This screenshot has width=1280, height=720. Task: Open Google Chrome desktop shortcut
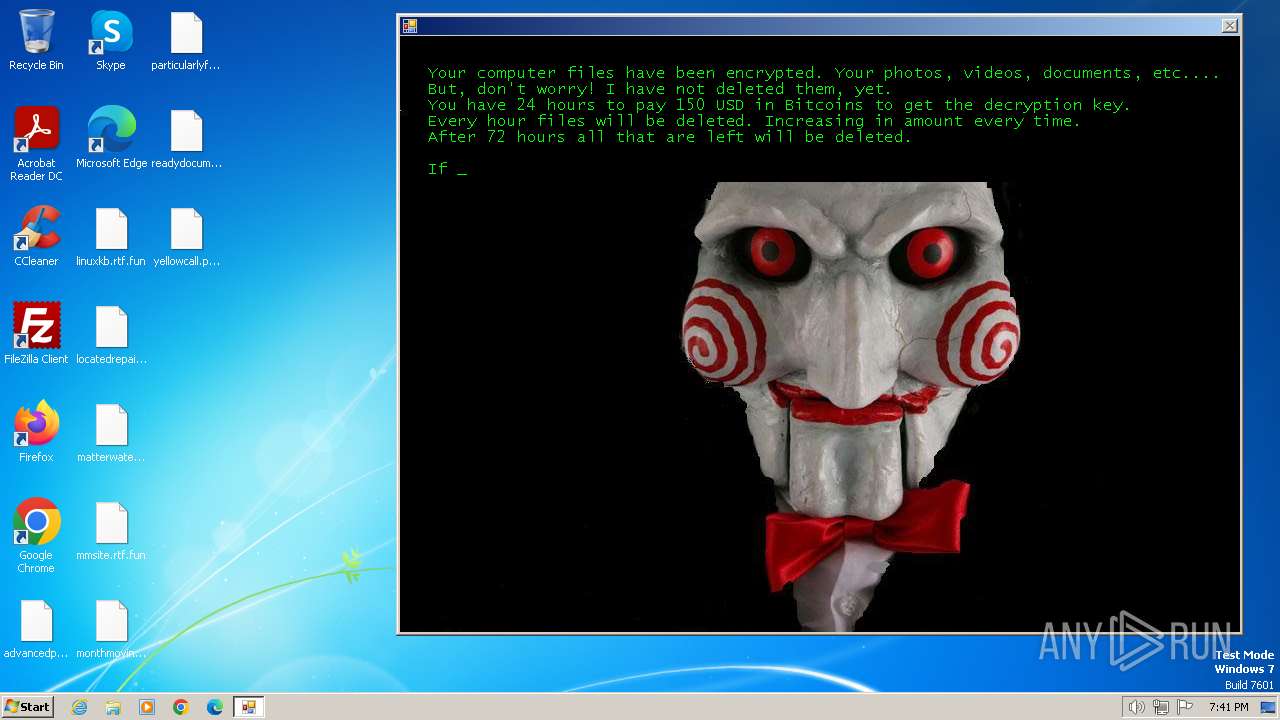click(36, 536)
